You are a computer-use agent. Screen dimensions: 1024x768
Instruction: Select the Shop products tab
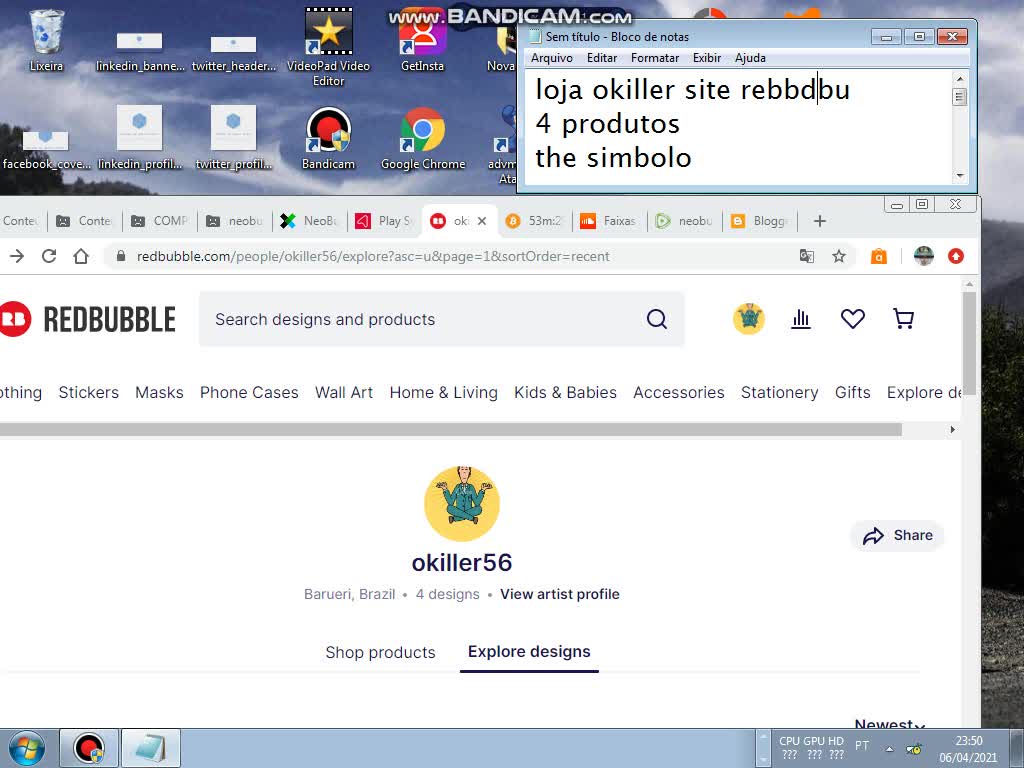pyautogui.click(x=380, y=652)
